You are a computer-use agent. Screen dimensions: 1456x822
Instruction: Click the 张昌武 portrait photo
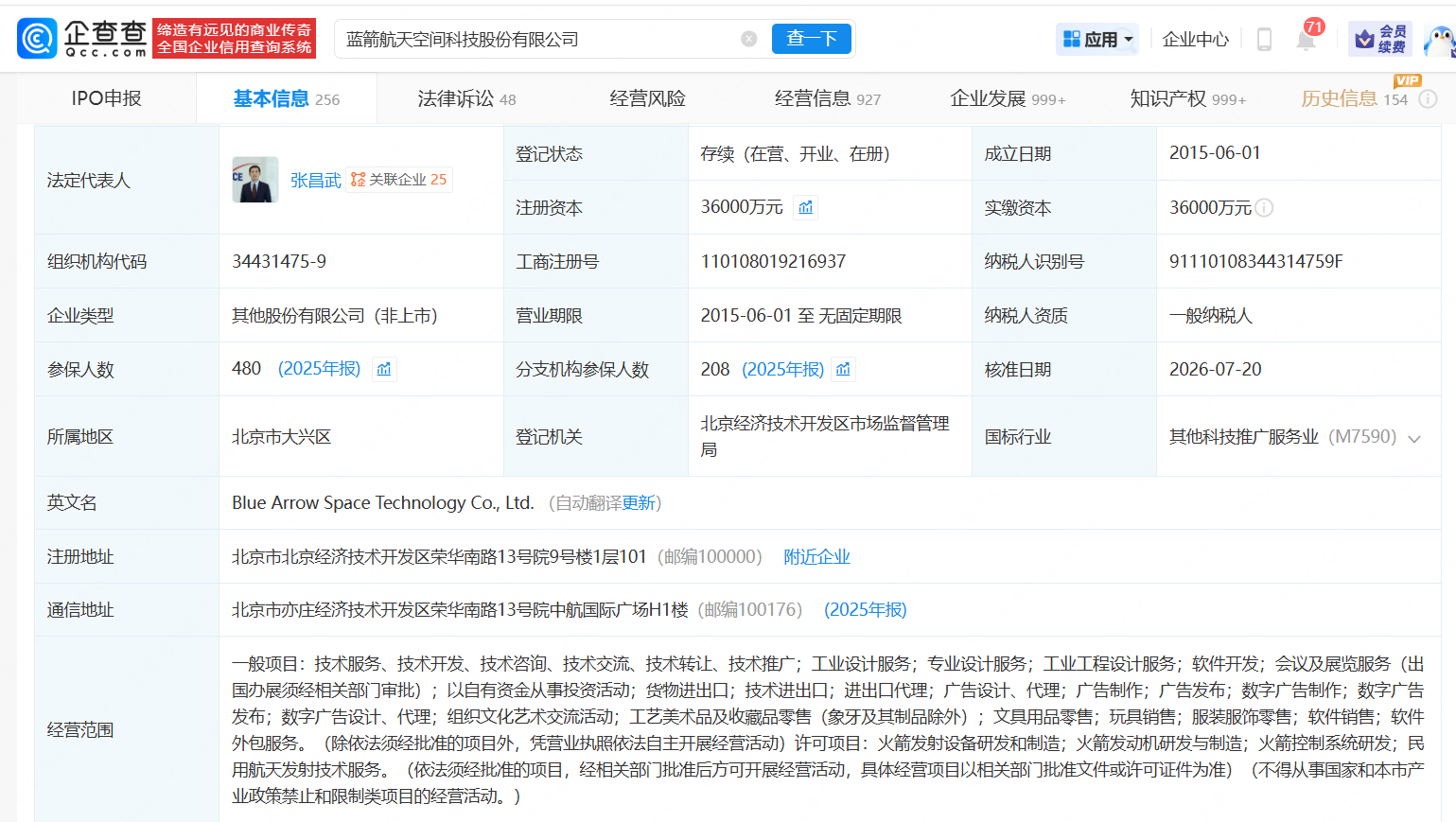[x=255, y=180]
